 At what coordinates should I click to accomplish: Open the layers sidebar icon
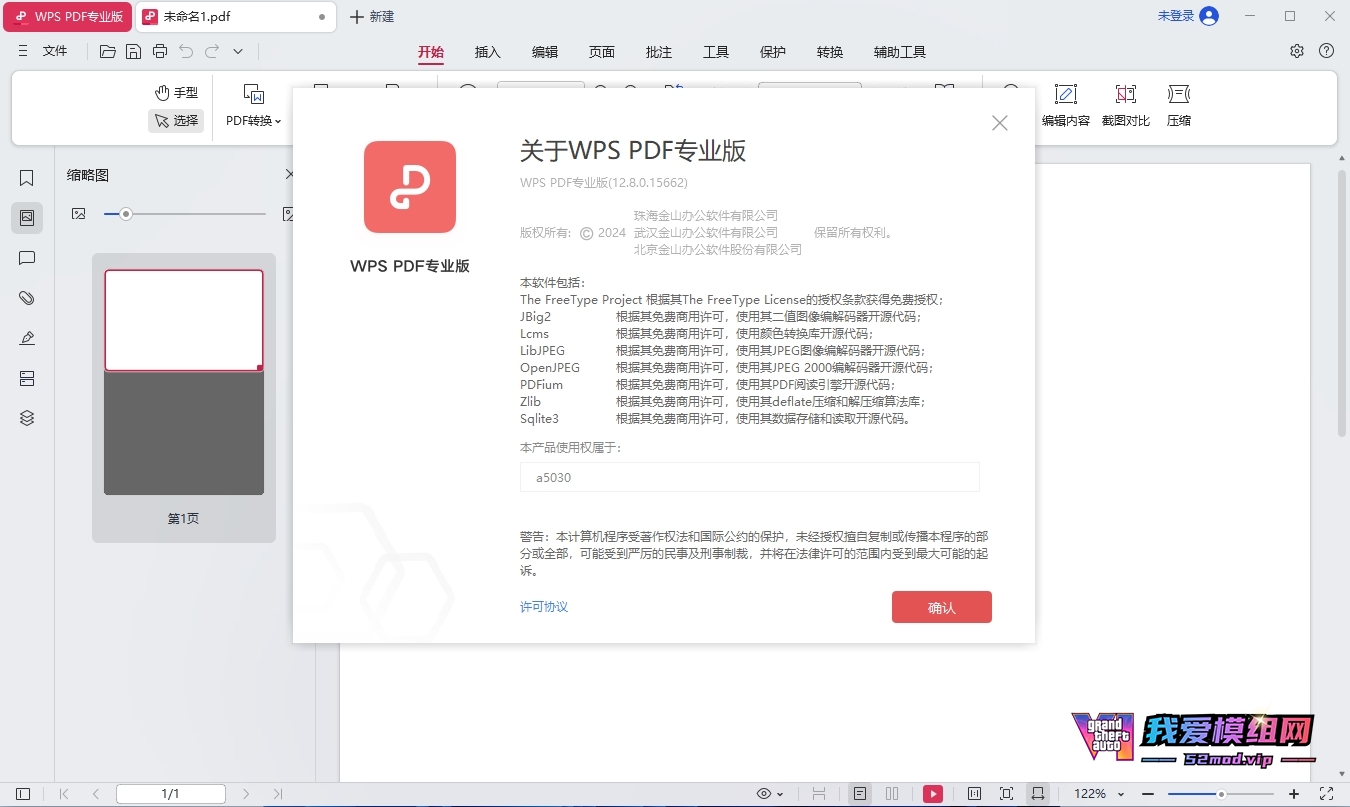pos(27,418)
